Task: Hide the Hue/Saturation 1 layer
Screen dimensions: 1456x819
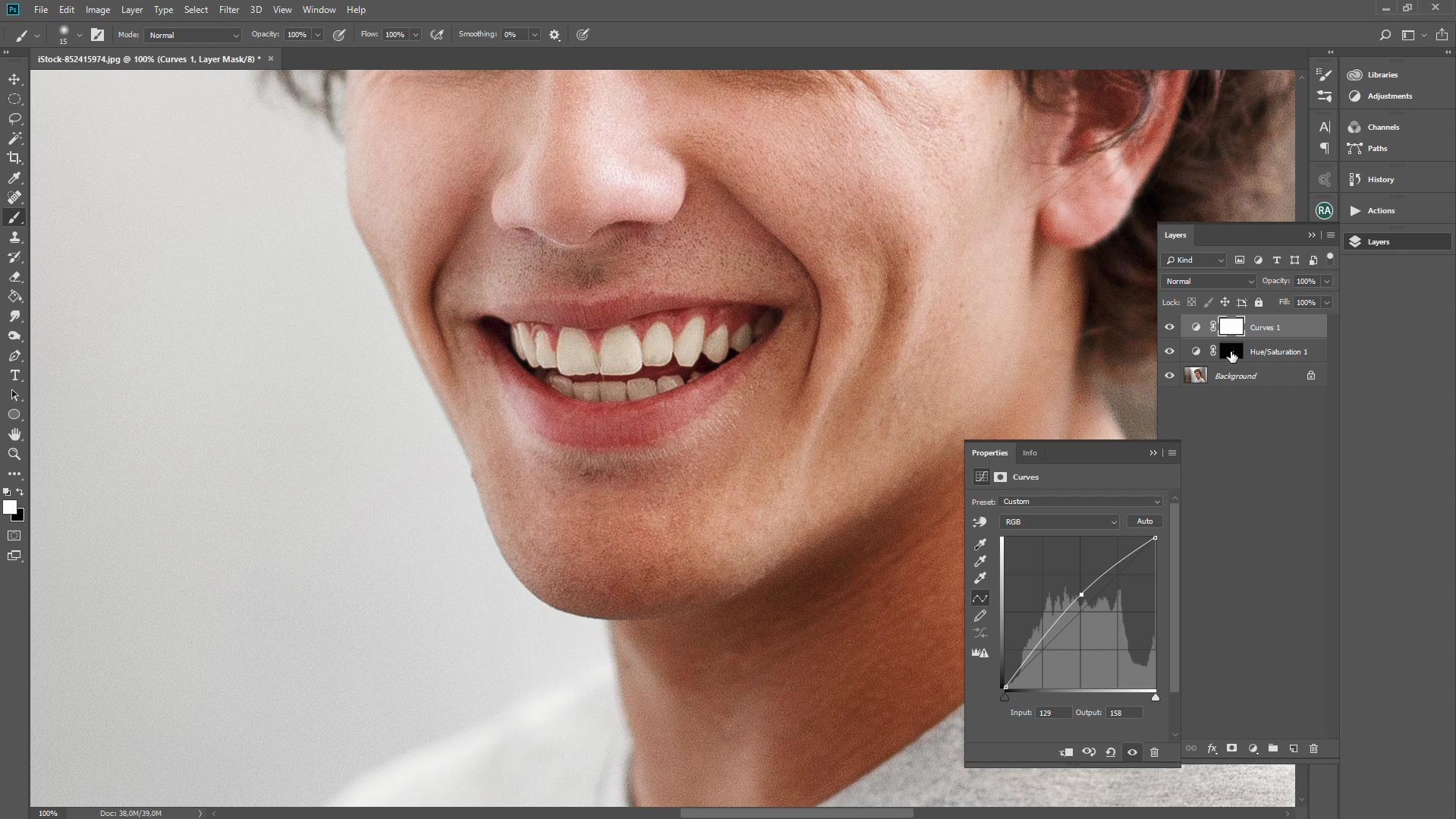Action: point(1169,351)
